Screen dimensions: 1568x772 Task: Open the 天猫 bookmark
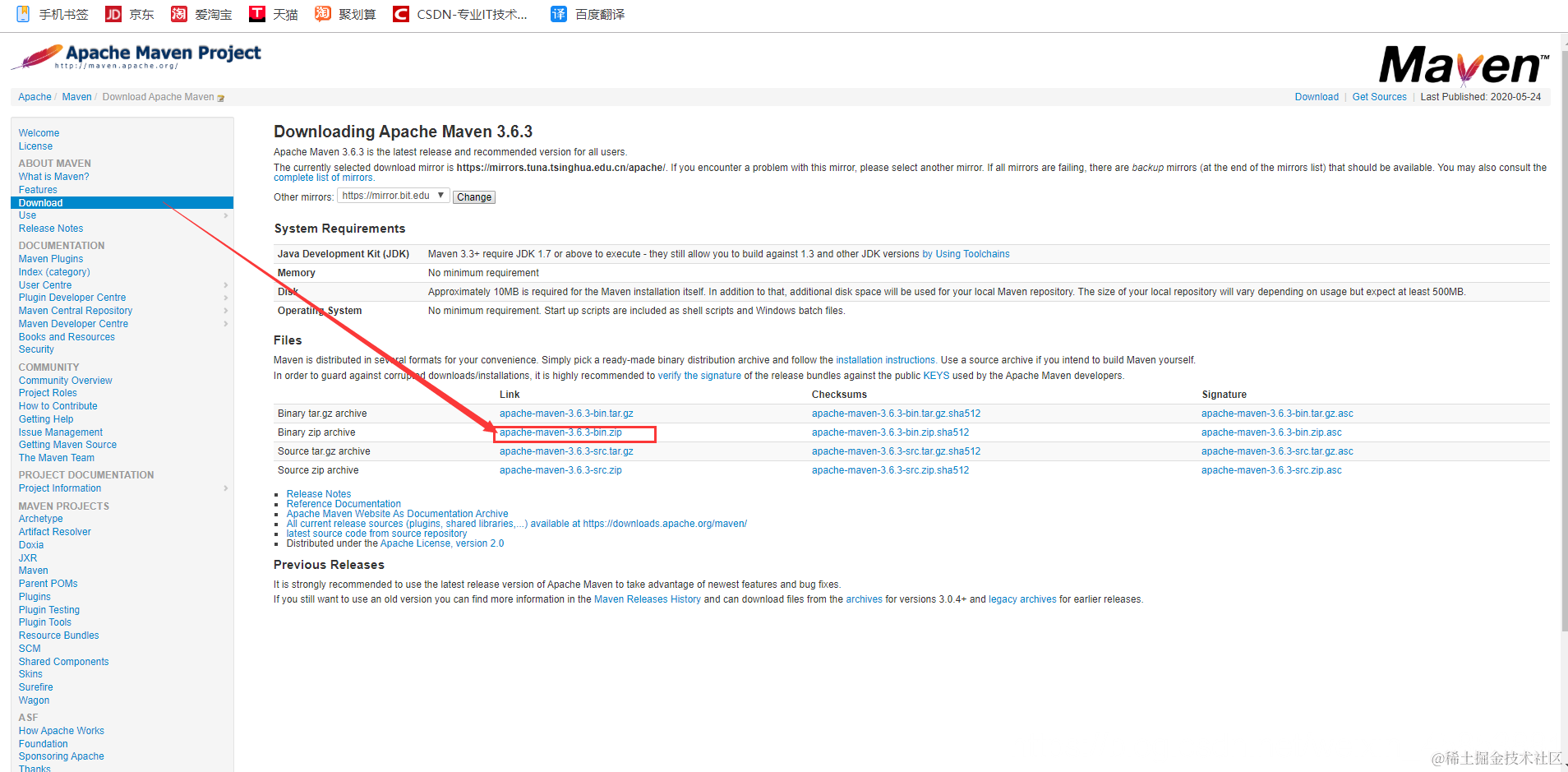274,14
